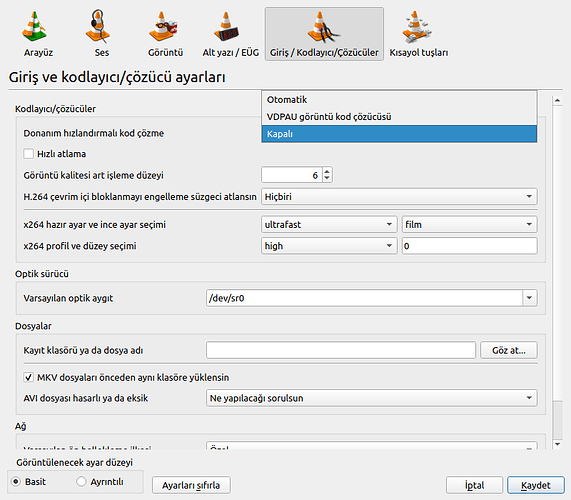
Task: Click the x264 profil ve düzey seçimi label
Action: pos(80,246)
